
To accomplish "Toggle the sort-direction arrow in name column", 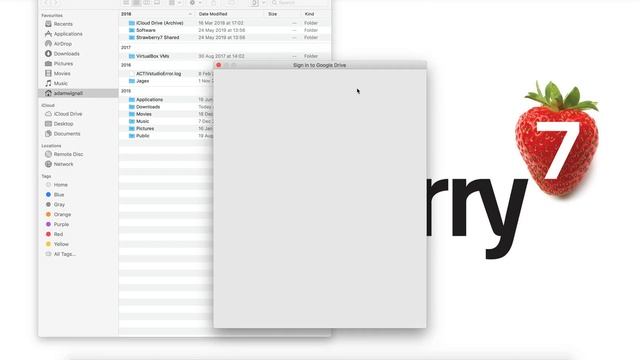I will (190, 14).
